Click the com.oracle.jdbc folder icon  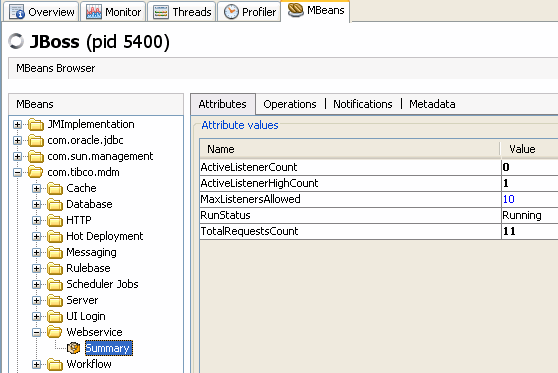point(36,141)
